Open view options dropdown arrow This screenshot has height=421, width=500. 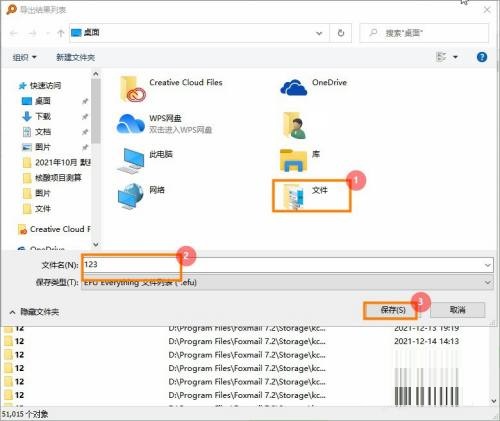point(455,57)
